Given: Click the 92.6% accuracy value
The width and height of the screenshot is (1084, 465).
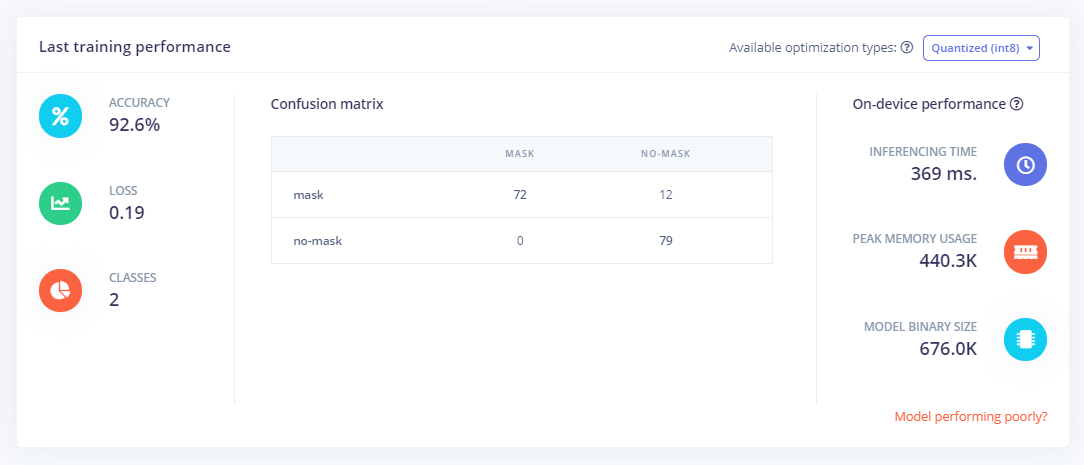Looking at the screenshot, I should (134, 125).
